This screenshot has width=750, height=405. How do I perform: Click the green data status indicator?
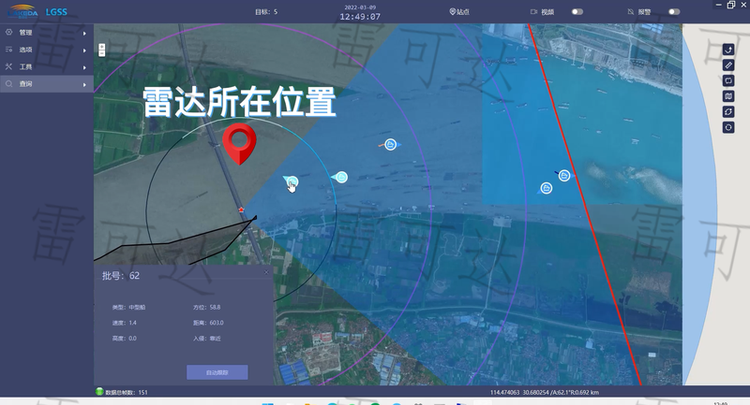click(99, 392)
